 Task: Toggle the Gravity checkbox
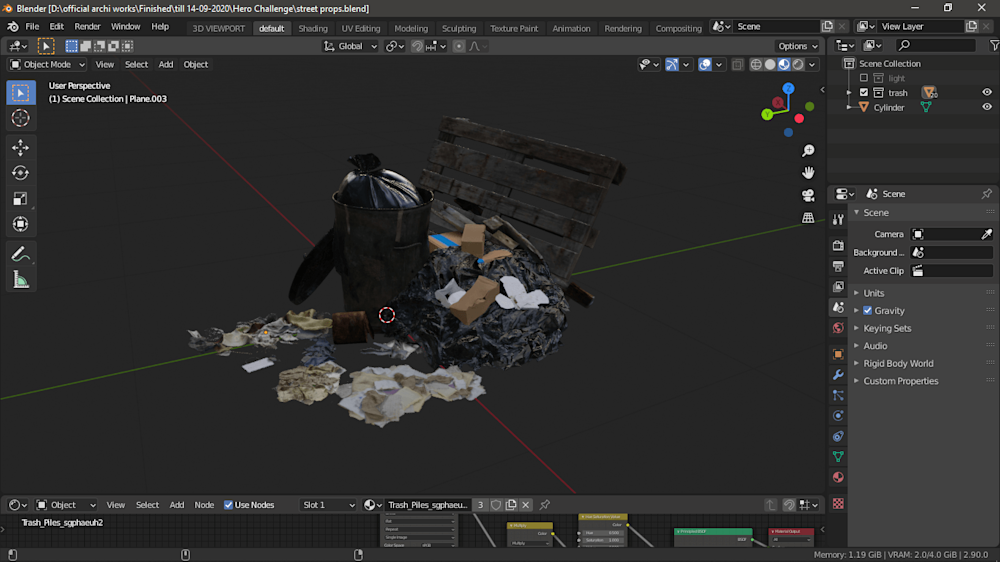(868, 311)
